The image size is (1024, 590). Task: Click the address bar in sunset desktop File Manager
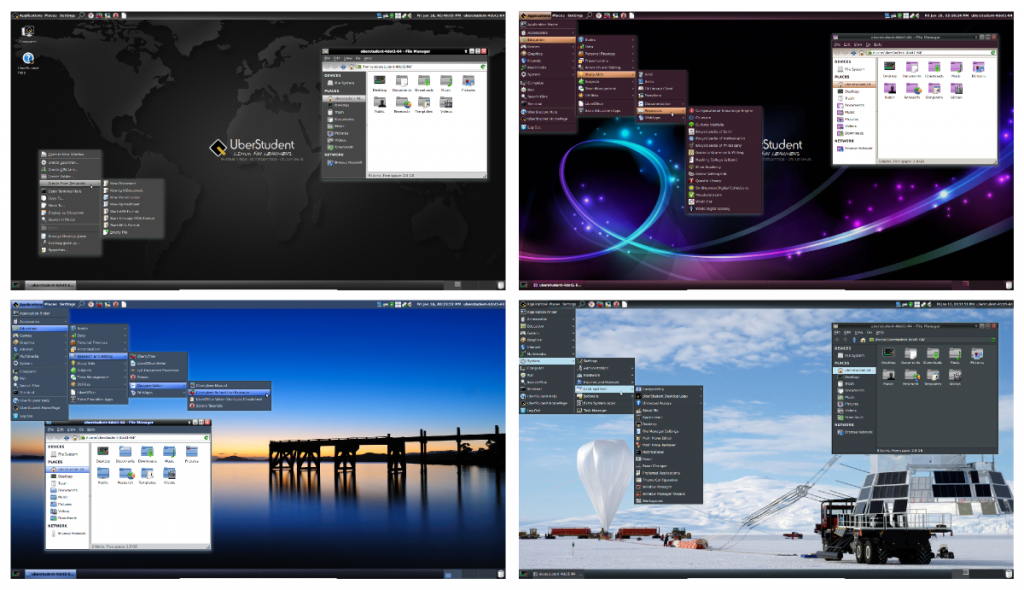tap(140, 436)
